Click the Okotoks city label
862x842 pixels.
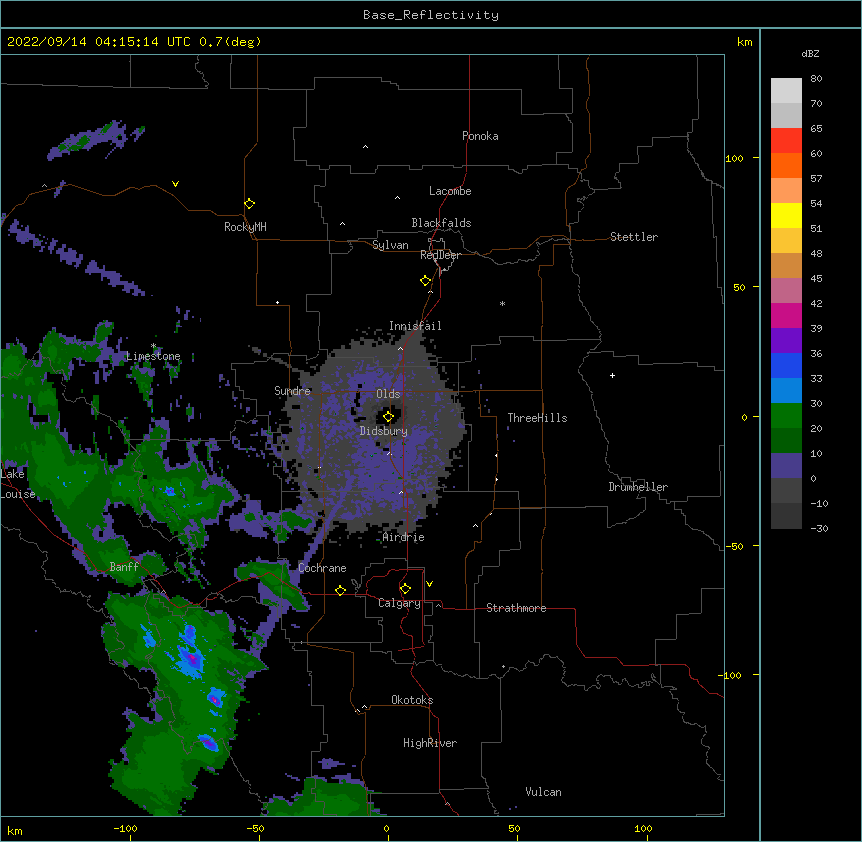click(x=412, y=700)
